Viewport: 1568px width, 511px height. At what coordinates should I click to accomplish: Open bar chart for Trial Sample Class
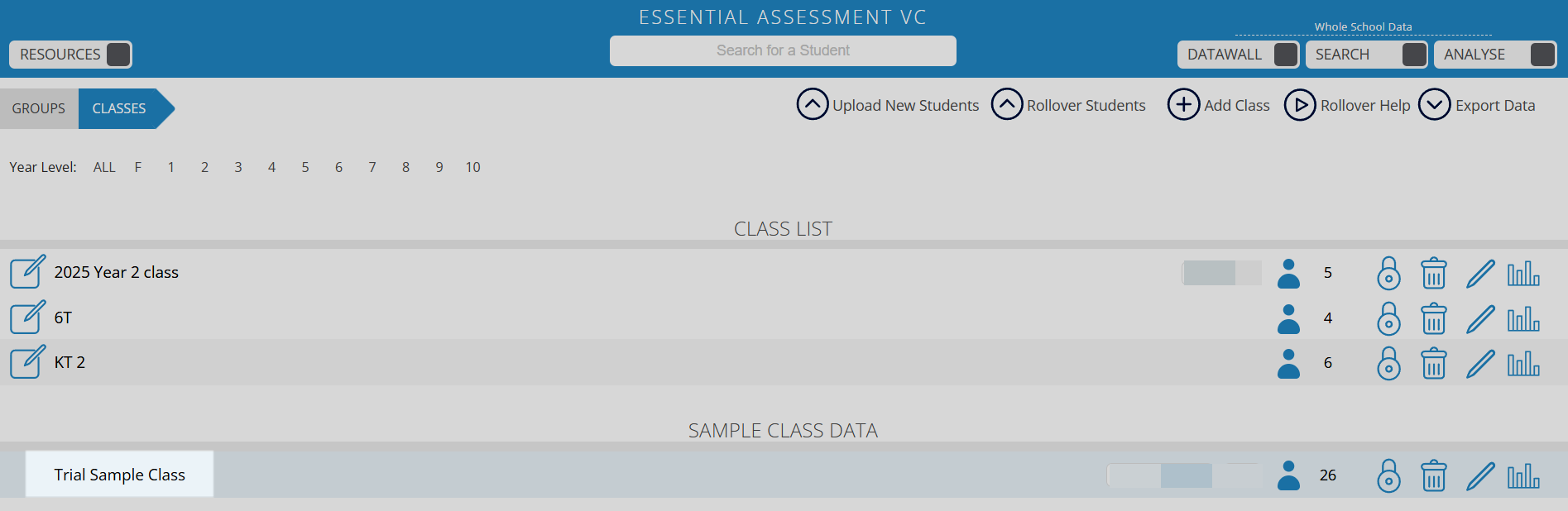point(1523,475)
